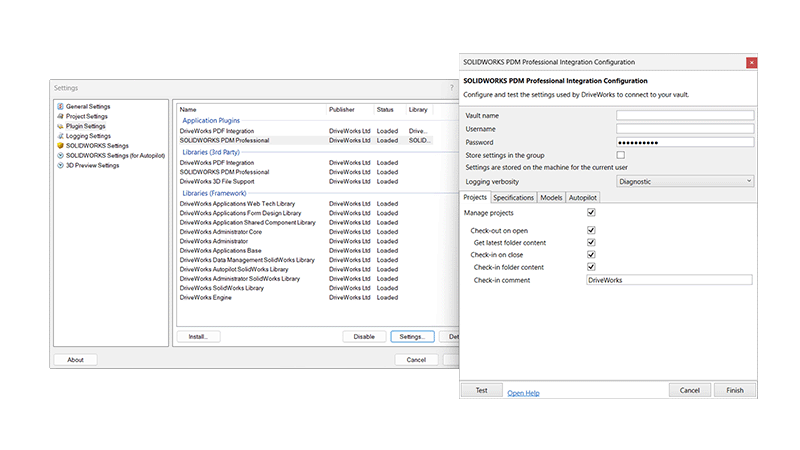The width and height of the screenshot is (800, 450).
Task: Click the About button
Action: [x=76, y=360]
